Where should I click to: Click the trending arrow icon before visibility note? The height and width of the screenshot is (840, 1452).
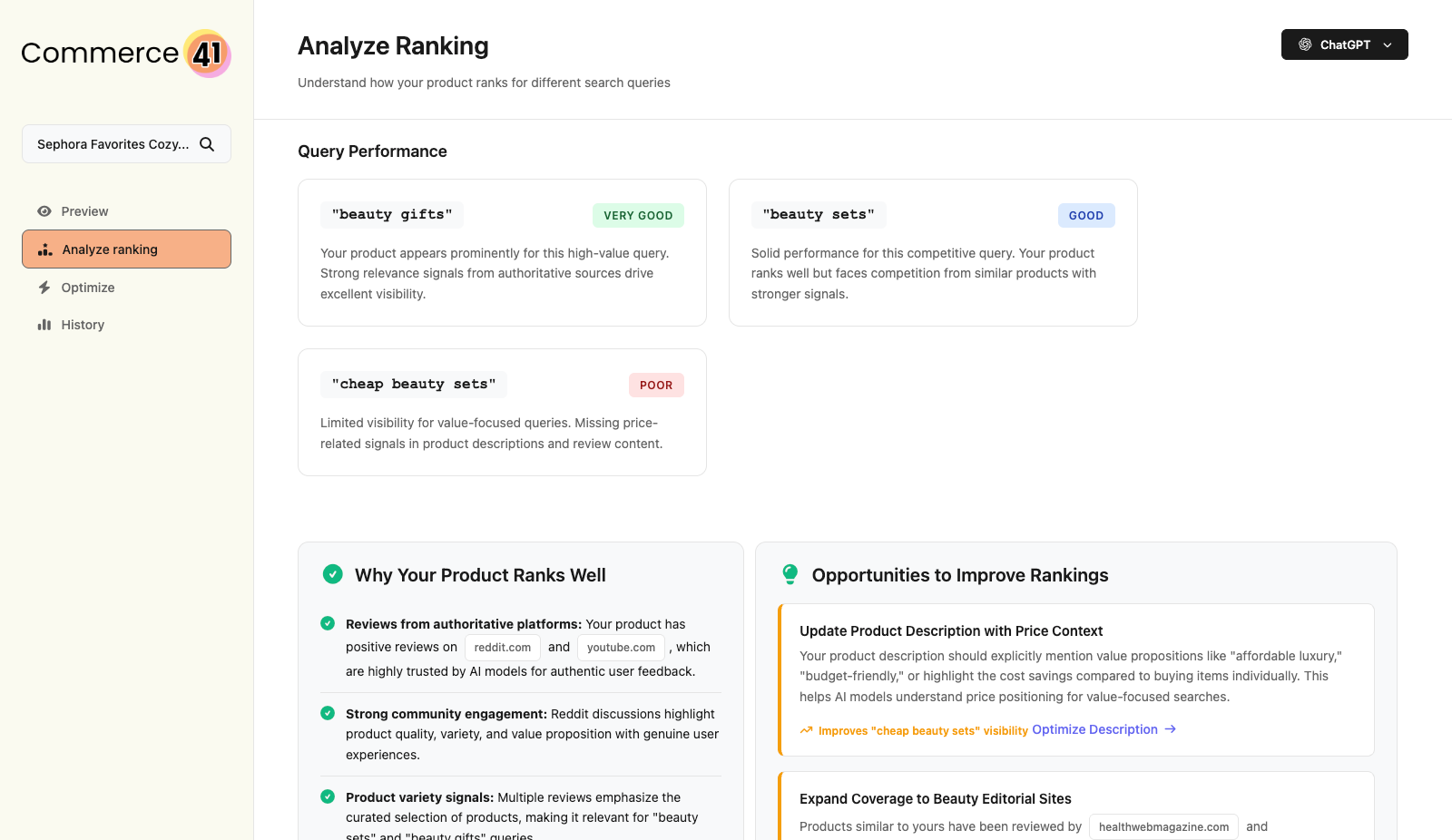click(806, 729)
